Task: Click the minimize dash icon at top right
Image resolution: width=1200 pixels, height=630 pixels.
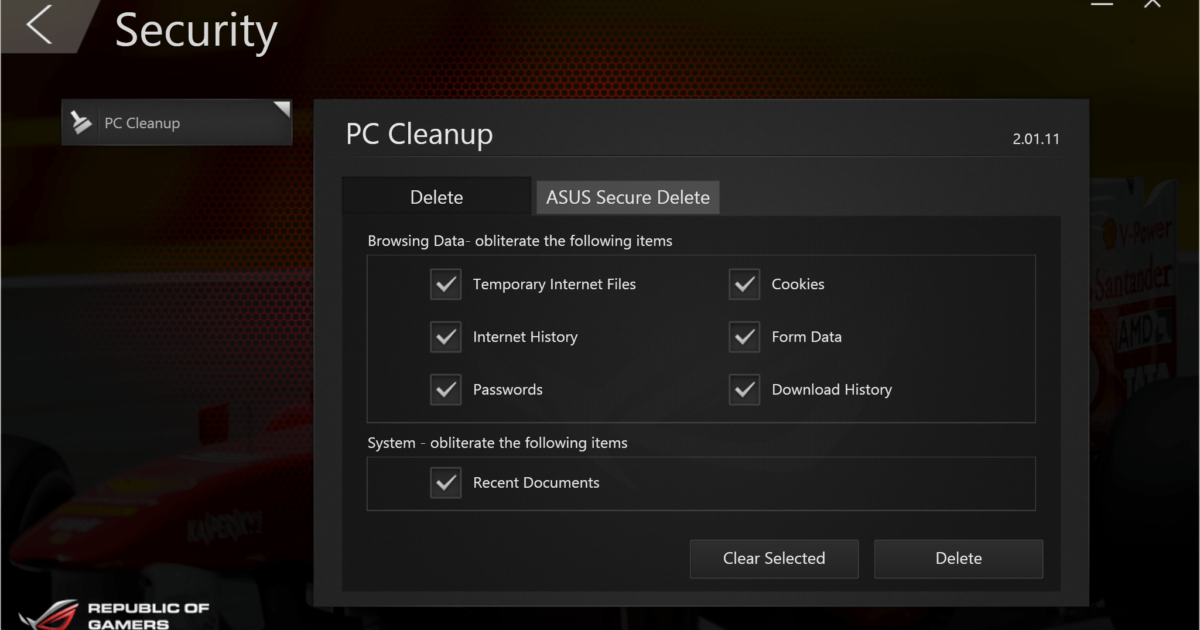Action: 1101,5
